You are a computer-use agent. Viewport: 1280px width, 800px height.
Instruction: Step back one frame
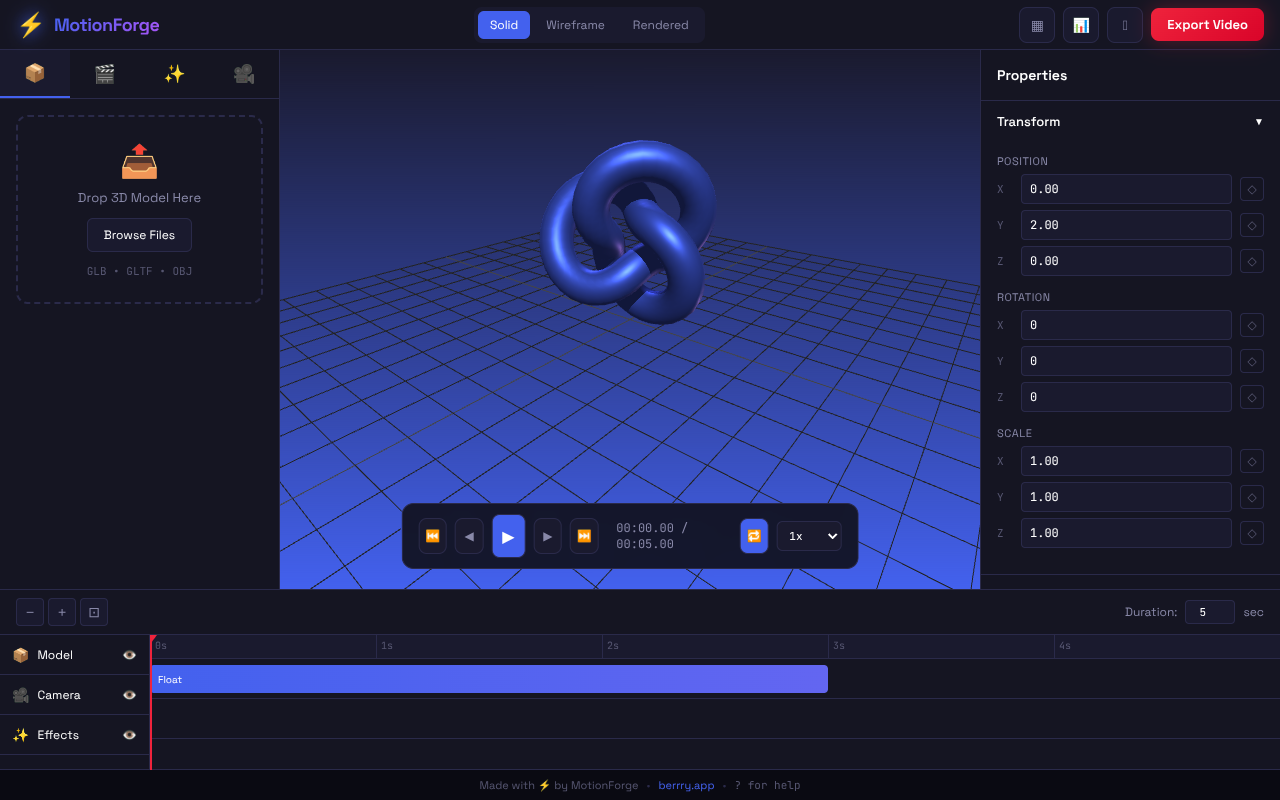[469, 536]
